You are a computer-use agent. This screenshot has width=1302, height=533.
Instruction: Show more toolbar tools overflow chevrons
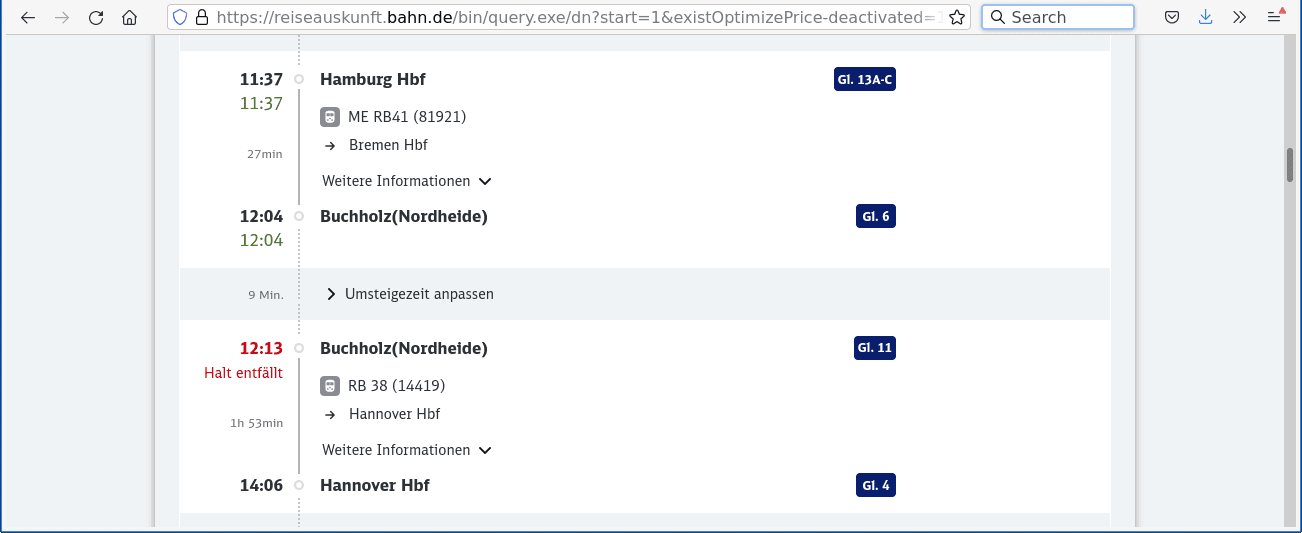[1239, 17]
